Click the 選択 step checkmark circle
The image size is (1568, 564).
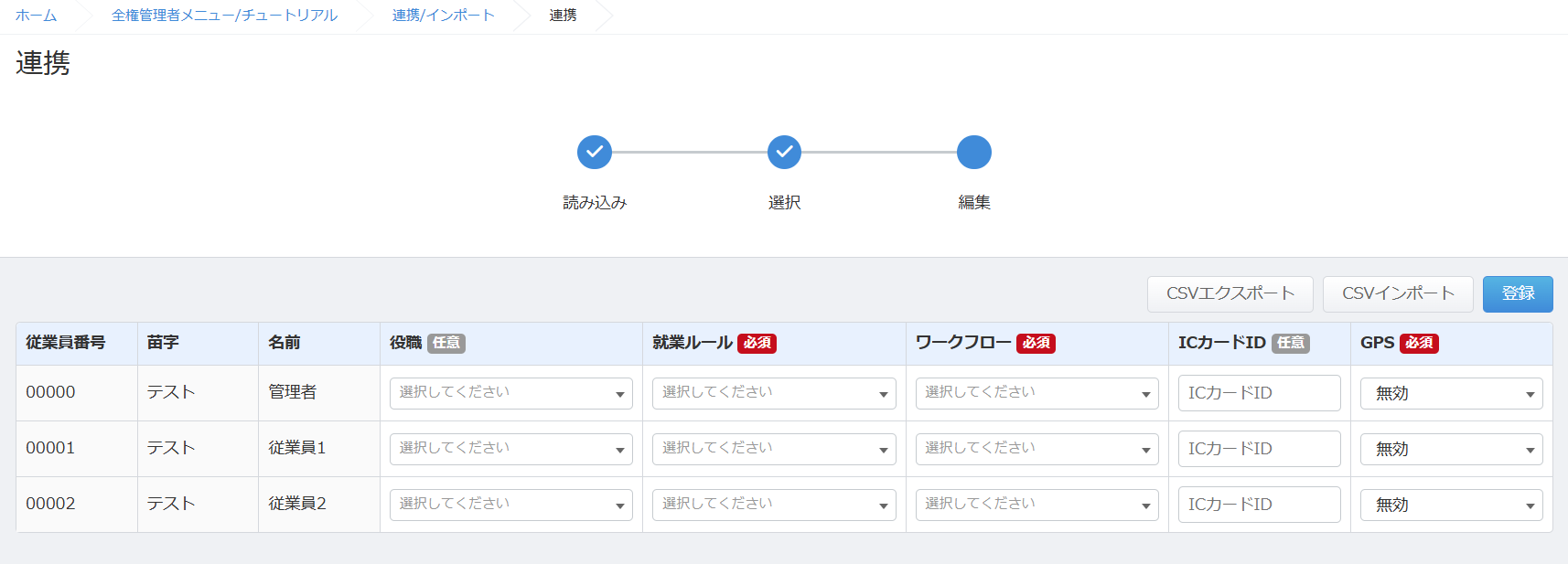(784, 152)
